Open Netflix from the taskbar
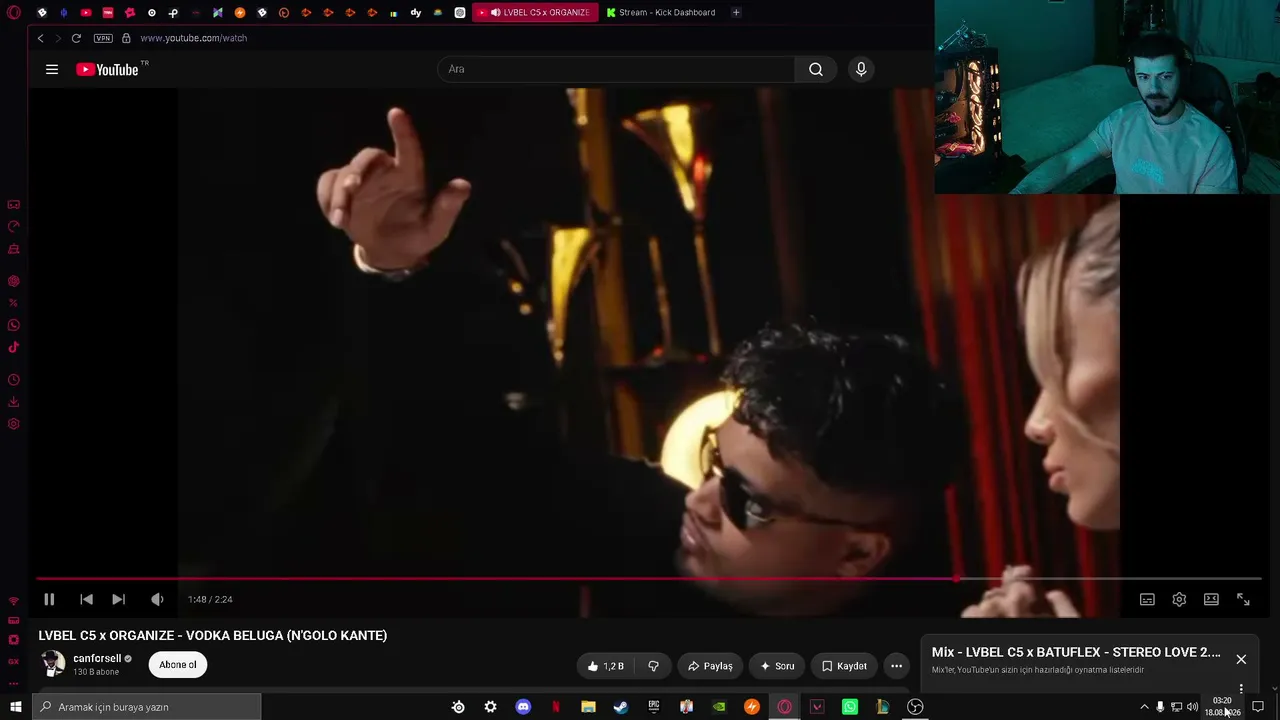This screenshot has width=1280, height=720. [556, 707]
